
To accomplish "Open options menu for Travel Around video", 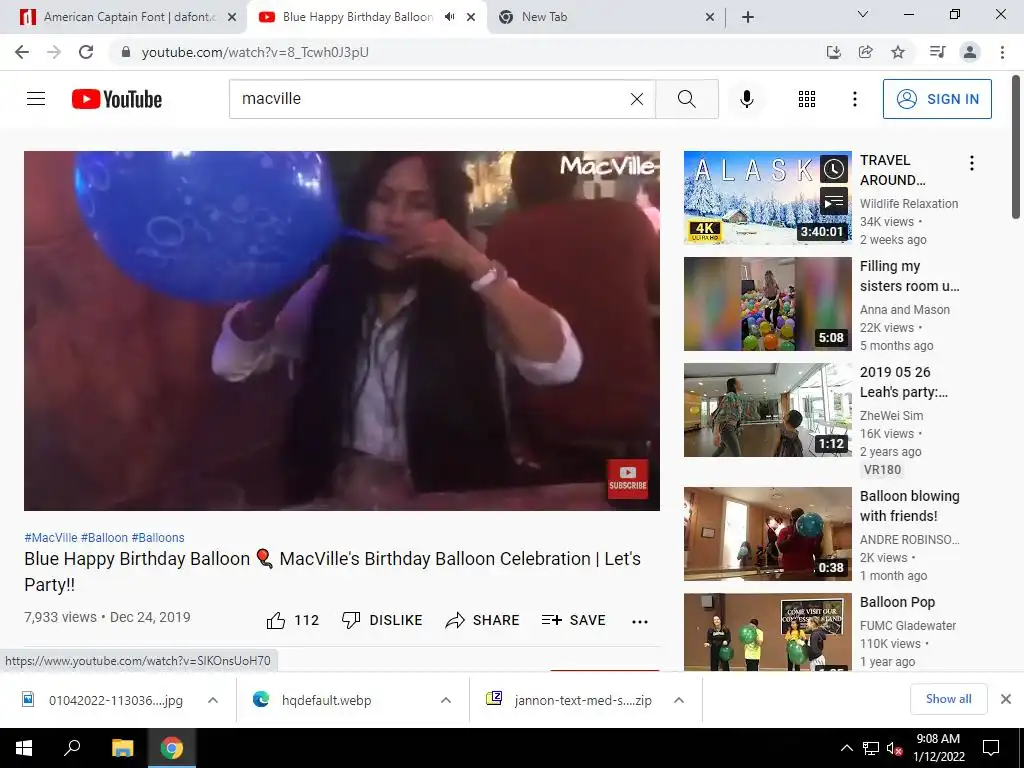I will tap(972, 163).
